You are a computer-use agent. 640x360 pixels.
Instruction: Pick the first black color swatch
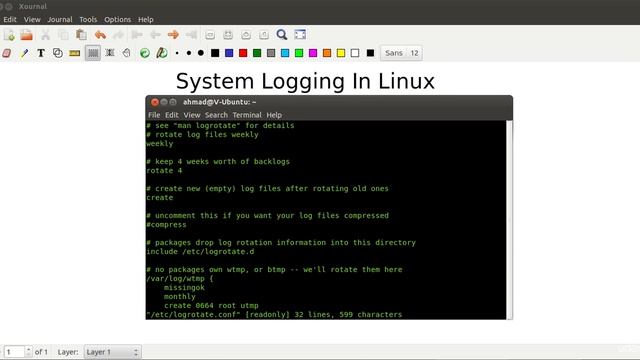click(215, 53)
